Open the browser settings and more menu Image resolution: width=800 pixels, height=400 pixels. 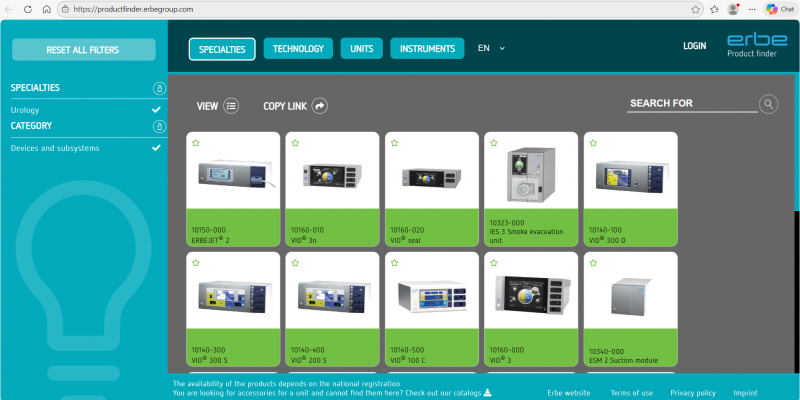[752, 9]
